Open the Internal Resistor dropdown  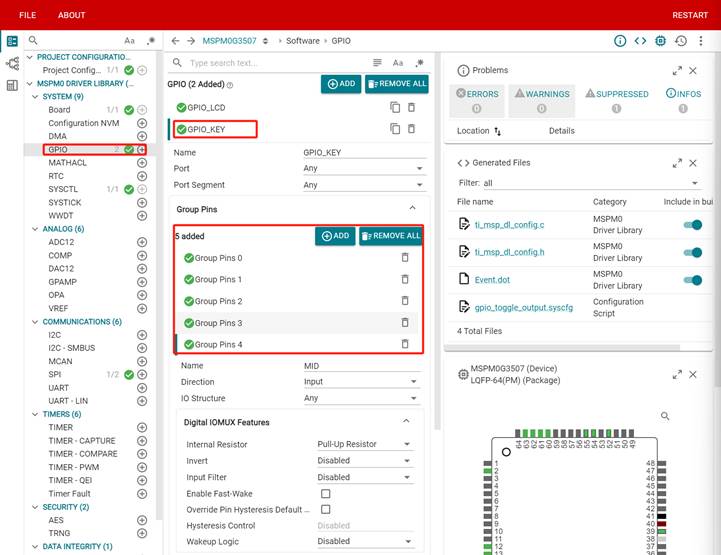click(364, 444)
